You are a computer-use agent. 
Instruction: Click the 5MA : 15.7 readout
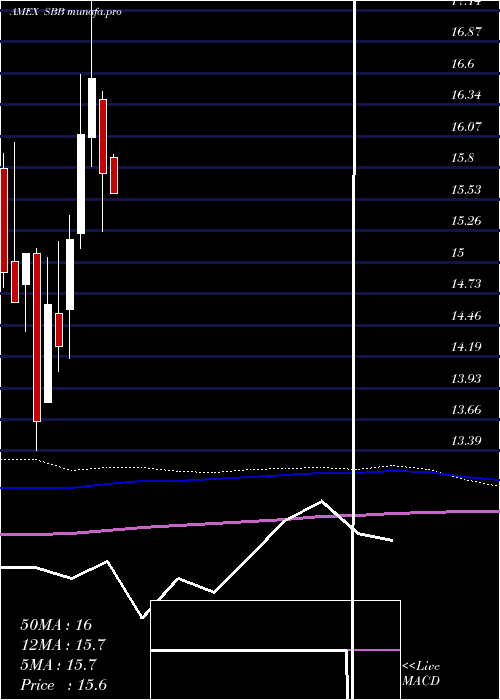point(58,665)
